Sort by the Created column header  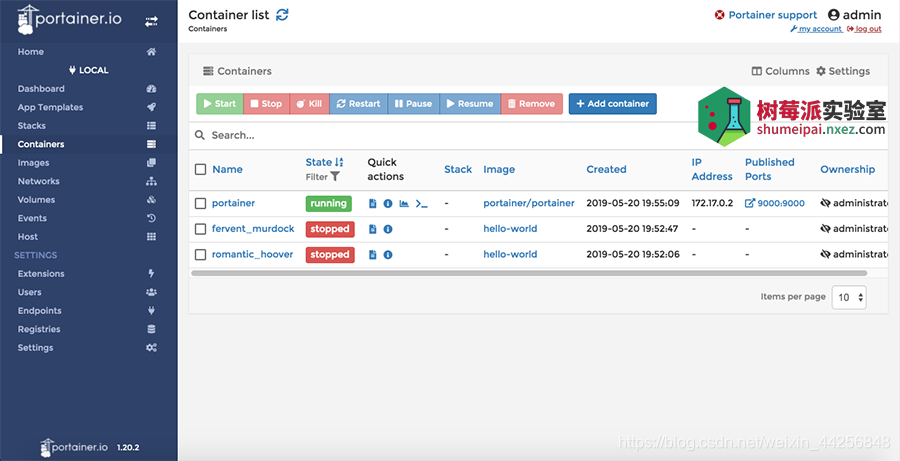(606, 169)
